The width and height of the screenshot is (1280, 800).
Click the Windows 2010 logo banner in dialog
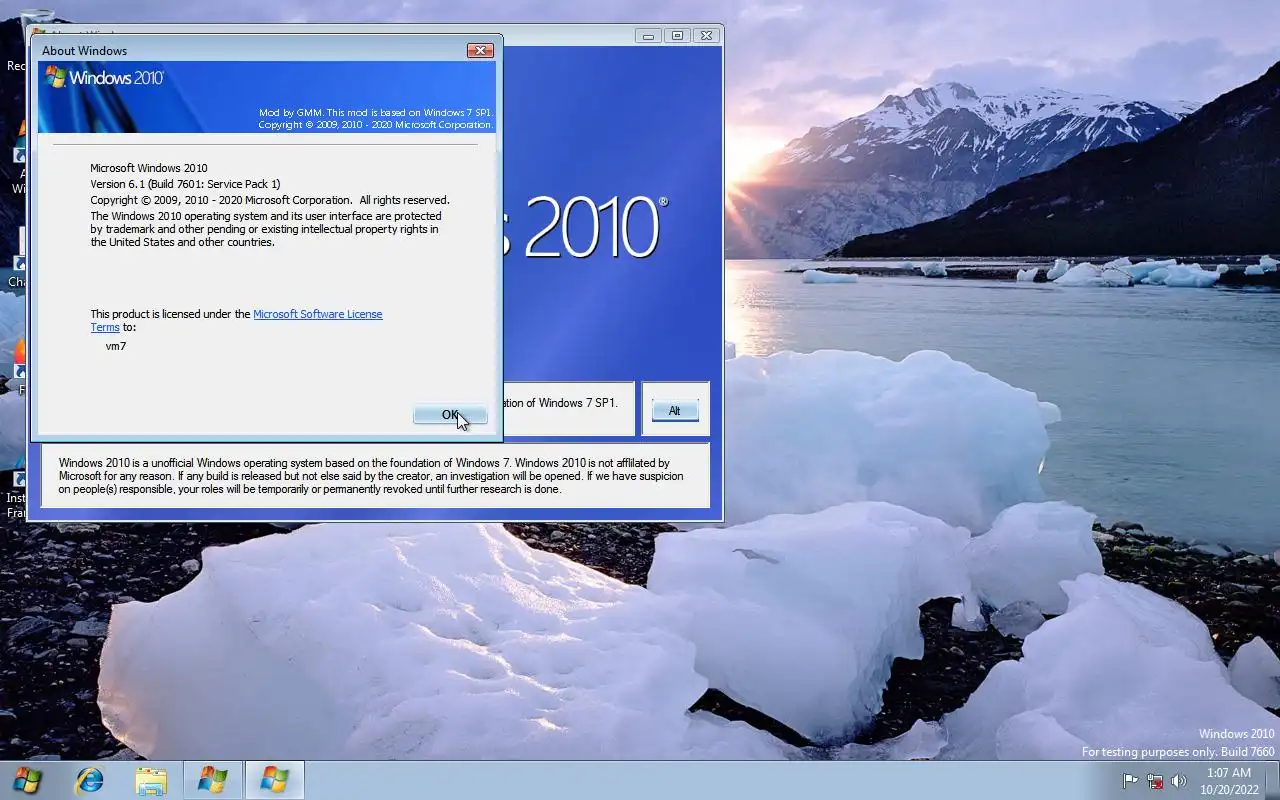[267, 97]
